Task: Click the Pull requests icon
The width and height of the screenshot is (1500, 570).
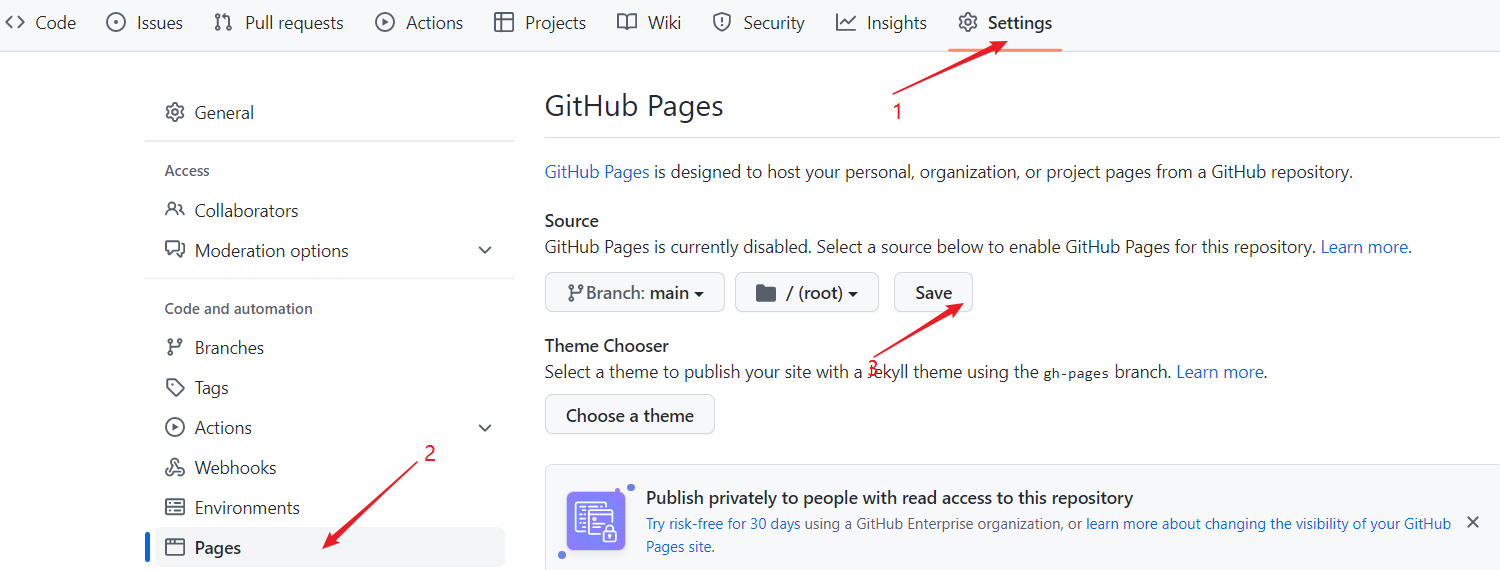Action: coord(223,22)
